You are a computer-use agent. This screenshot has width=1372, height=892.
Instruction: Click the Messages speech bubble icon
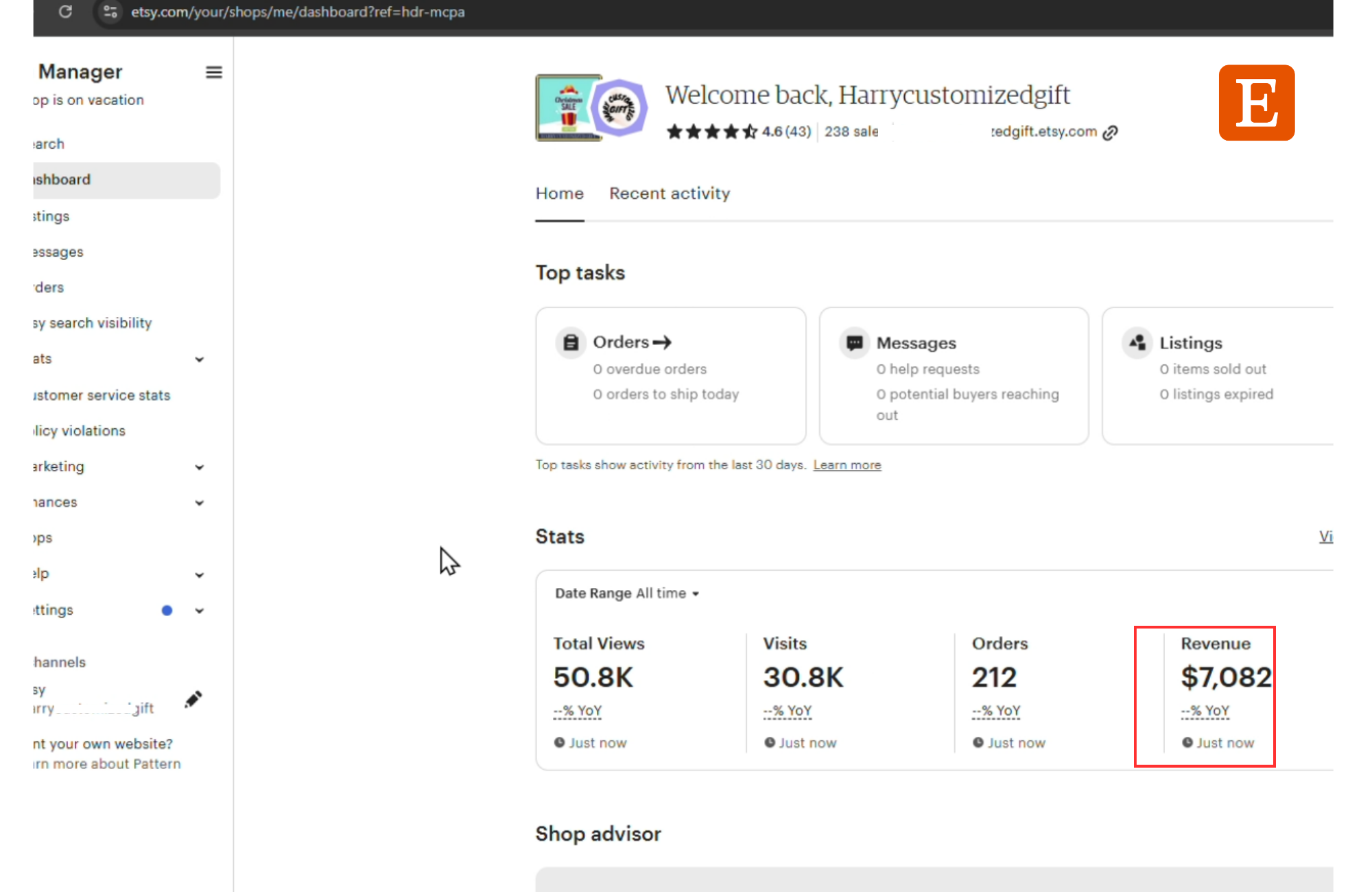[854, 342]
